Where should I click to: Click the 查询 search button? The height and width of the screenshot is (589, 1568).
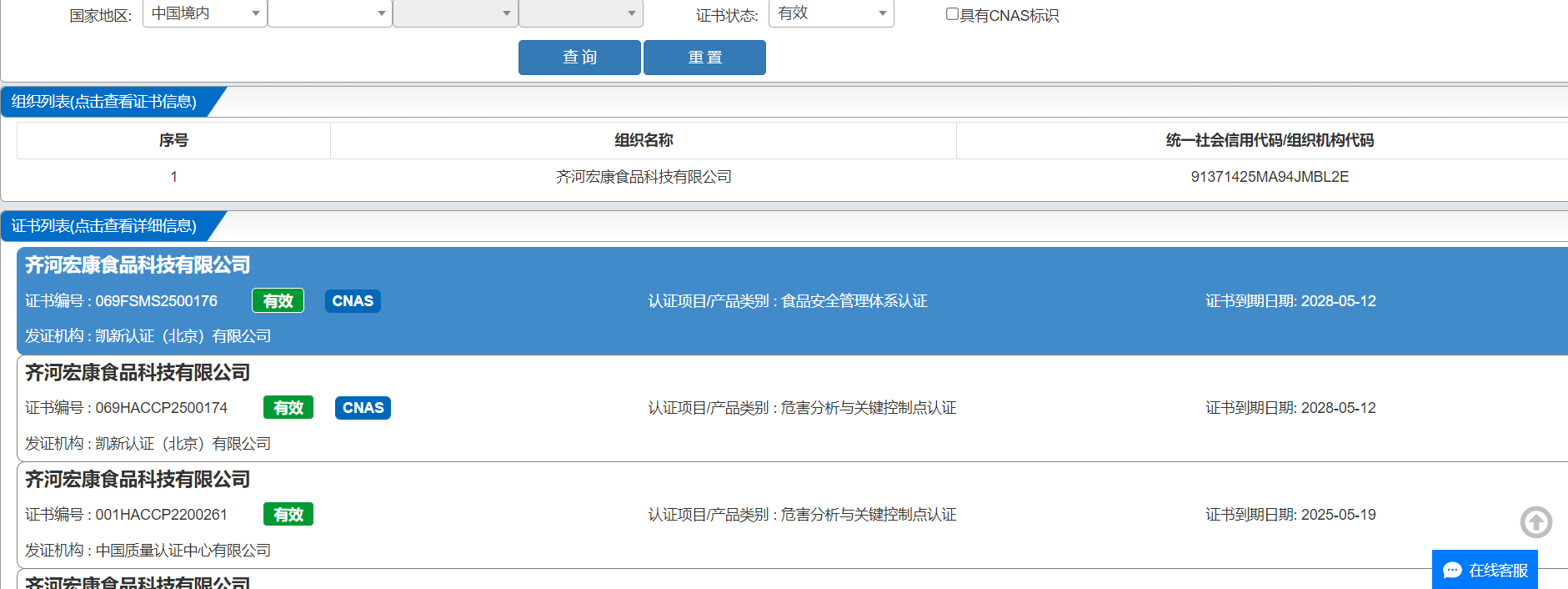click(579, 58)
